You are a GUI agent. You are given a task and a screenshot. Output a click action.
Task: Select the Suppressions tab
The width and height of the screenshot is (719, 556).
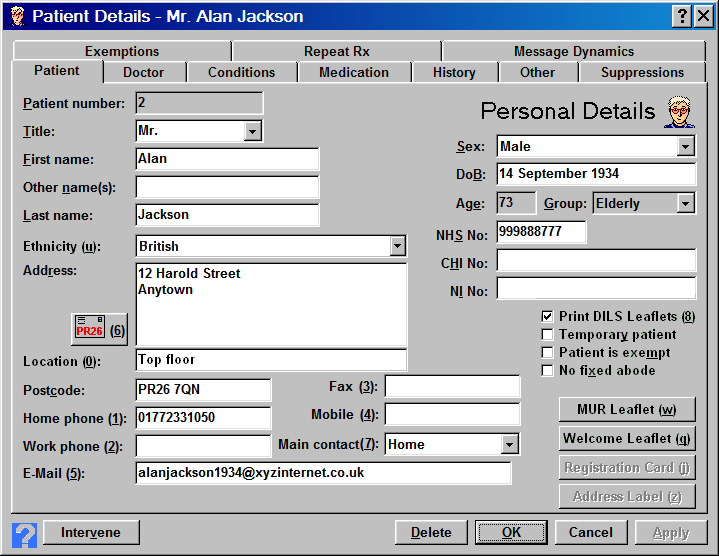coord(642,72)
